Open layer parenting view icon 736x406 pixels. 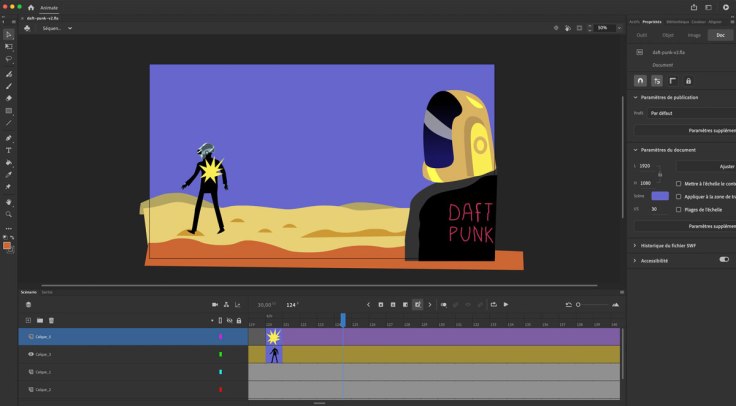[x=226, y=305]
